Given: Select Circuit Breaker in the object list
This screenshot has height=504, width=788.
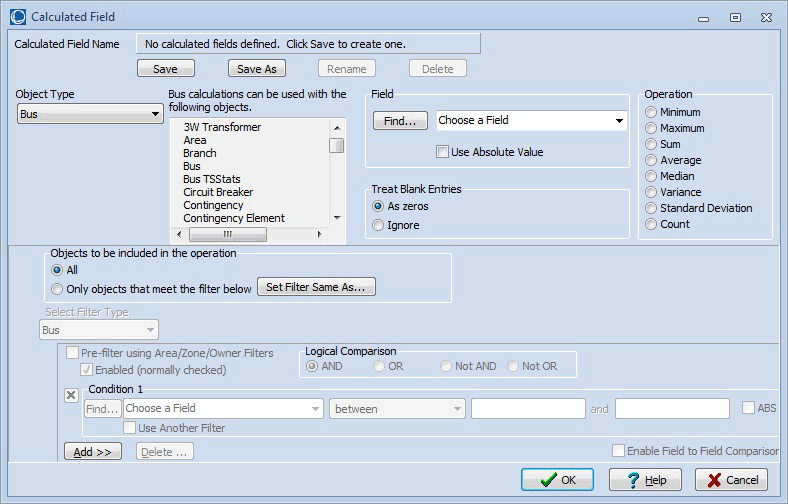Looking at the screenshot, I should [x=218, y=192].
